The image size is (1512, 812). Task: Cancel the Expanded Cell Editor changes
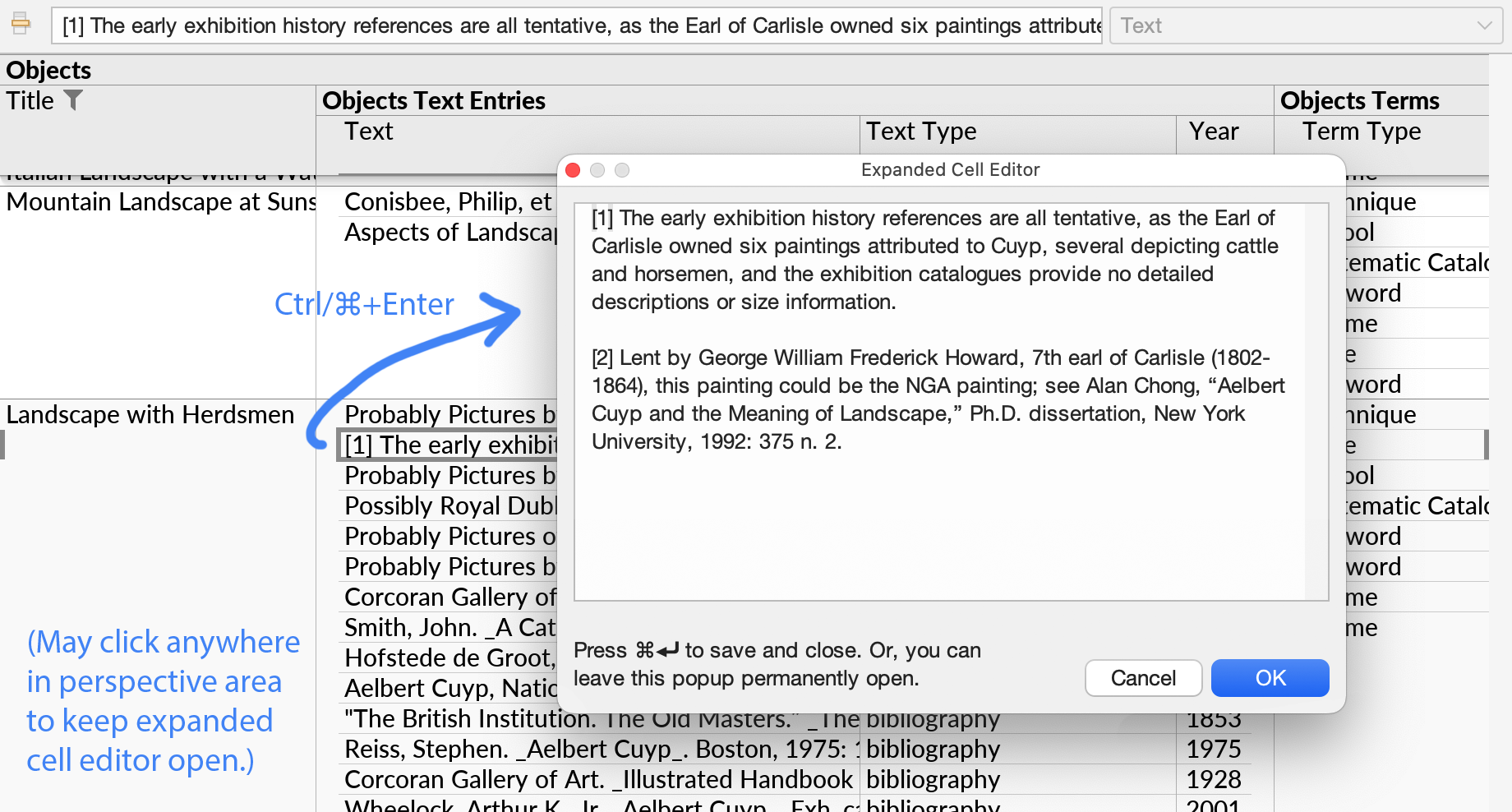(1142, 678)
